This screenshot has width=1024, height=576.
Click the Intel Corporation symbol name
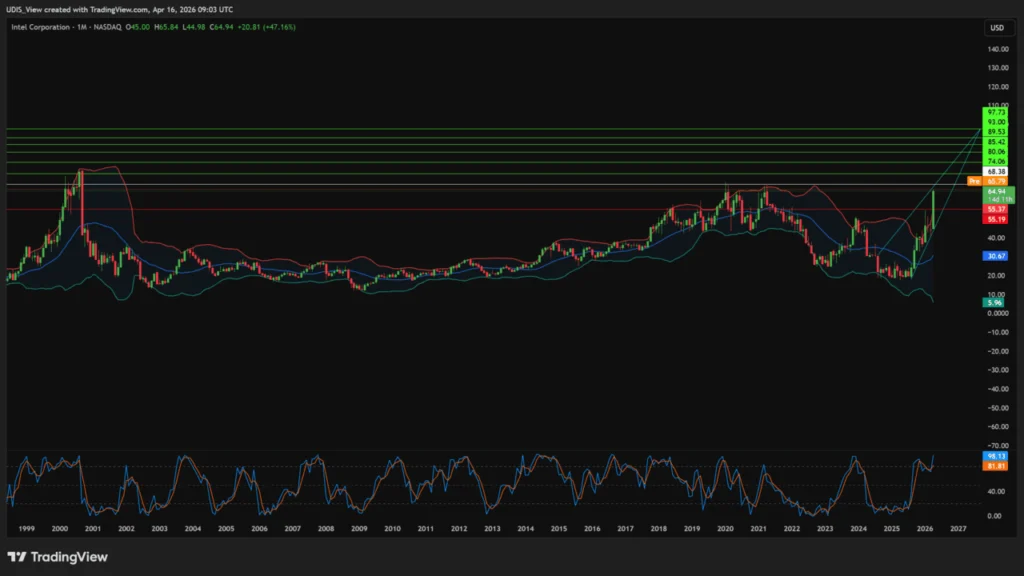[x=40, y=27]
